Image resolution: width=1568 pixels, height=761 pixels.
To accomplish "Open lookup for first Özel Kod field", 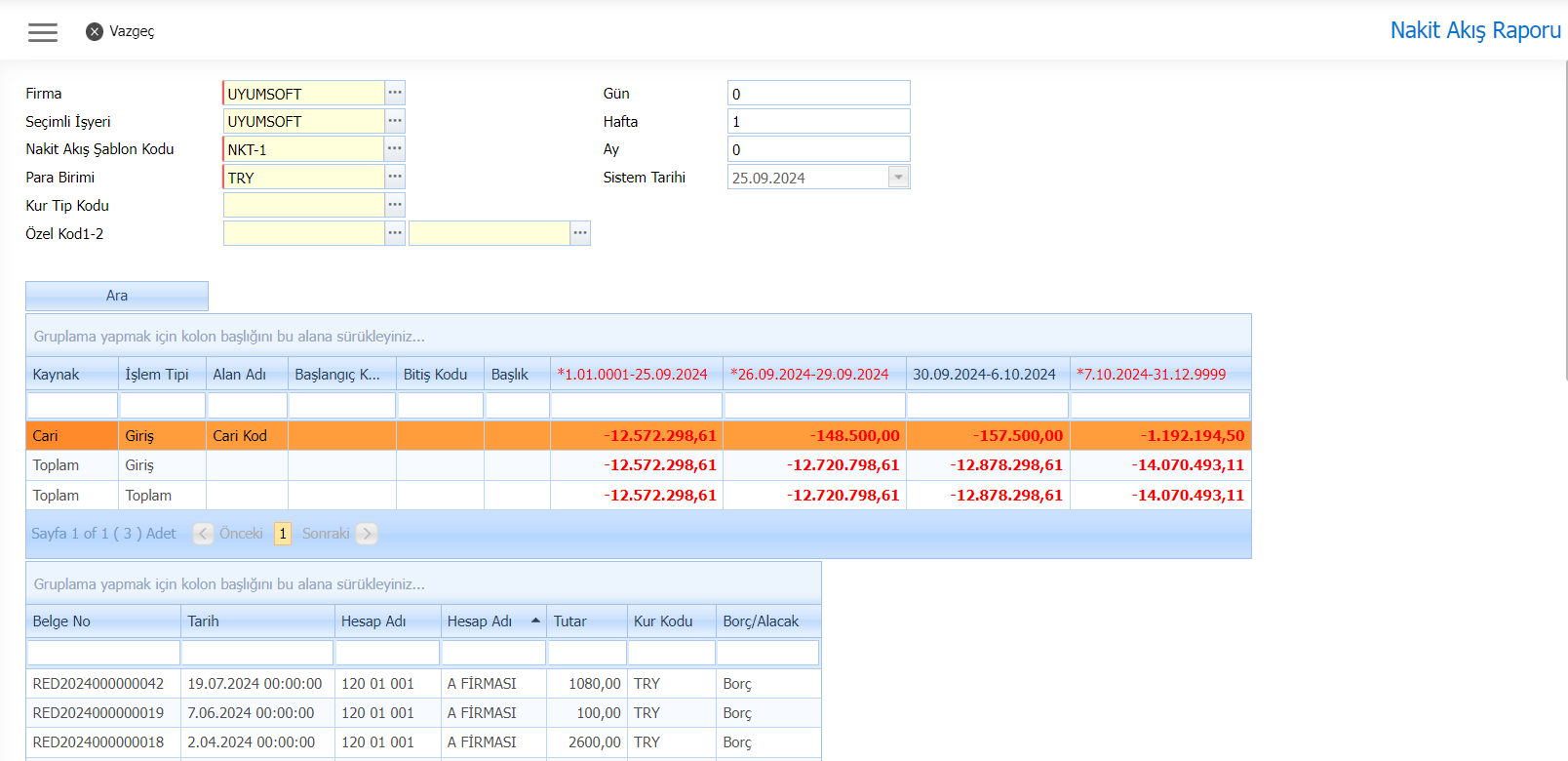I will click(395, 233).
